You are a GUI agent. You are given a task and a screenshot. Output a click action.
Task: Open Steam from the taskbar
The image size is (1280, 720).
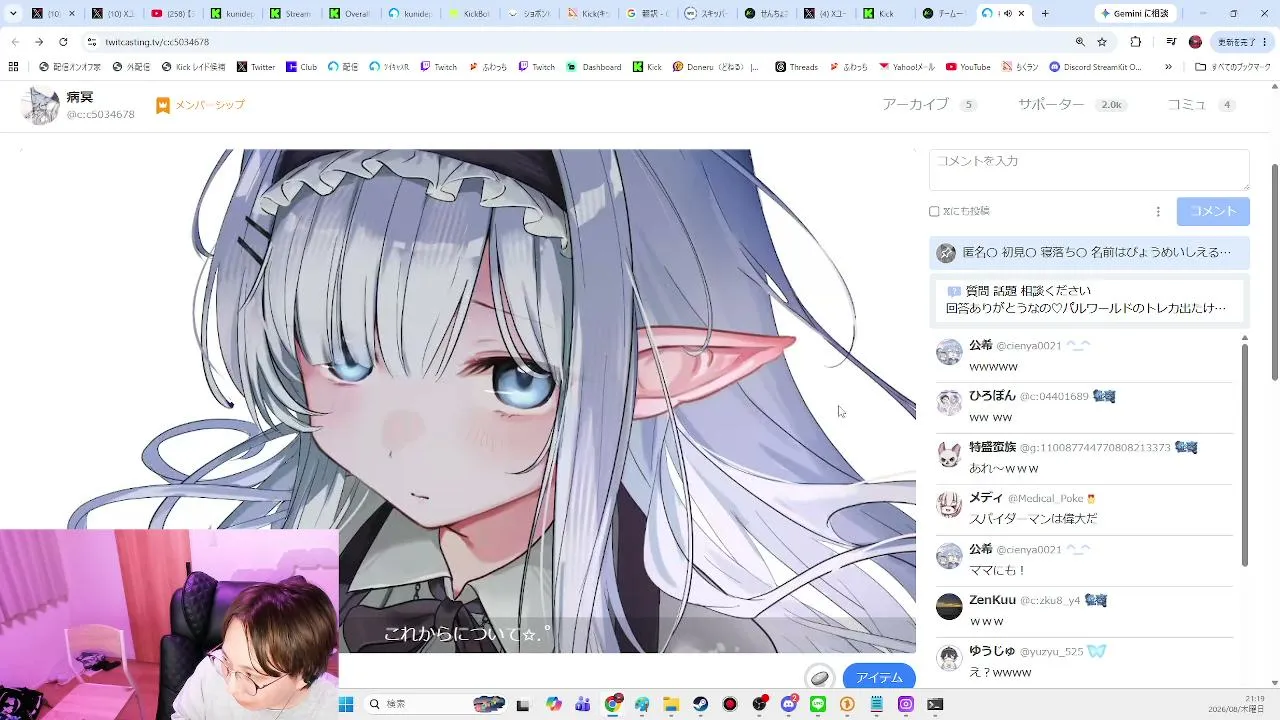click(701, 704)
